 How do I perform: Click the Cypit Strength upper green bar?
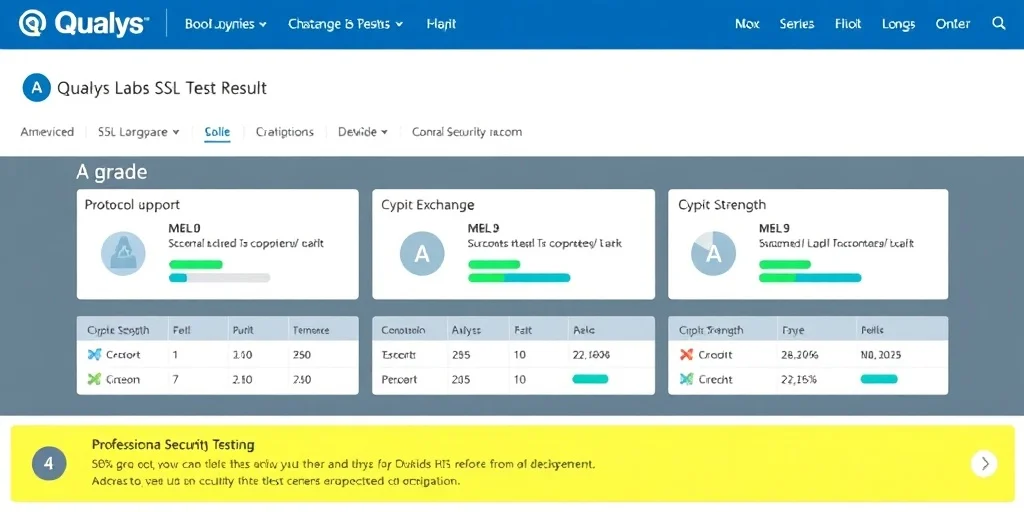(785, 264)
